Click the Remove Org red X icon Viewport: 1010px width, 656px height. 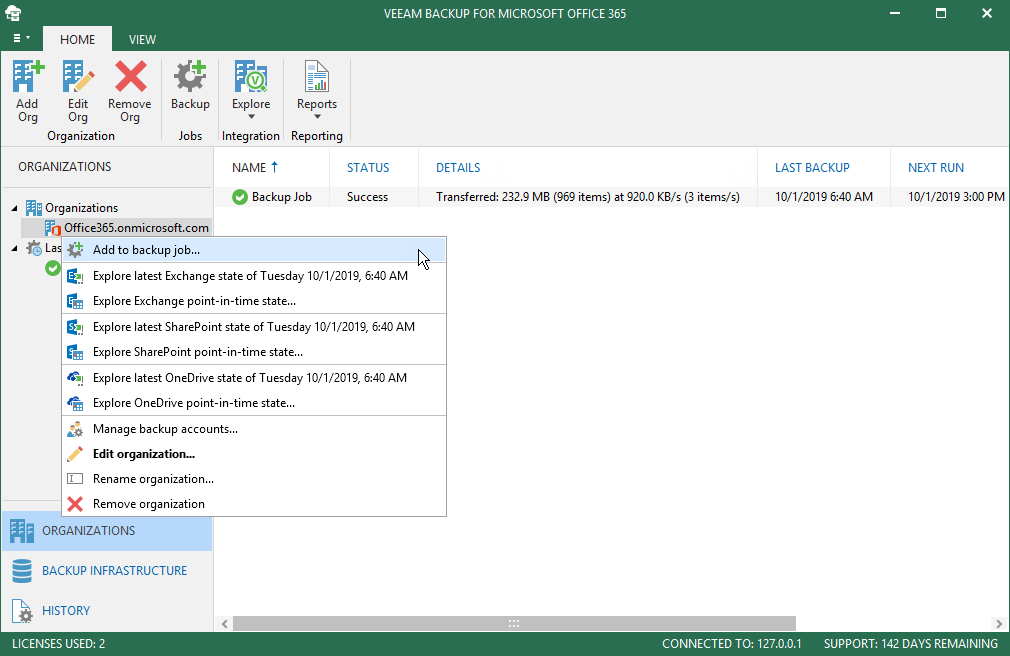tap(130, 76)
